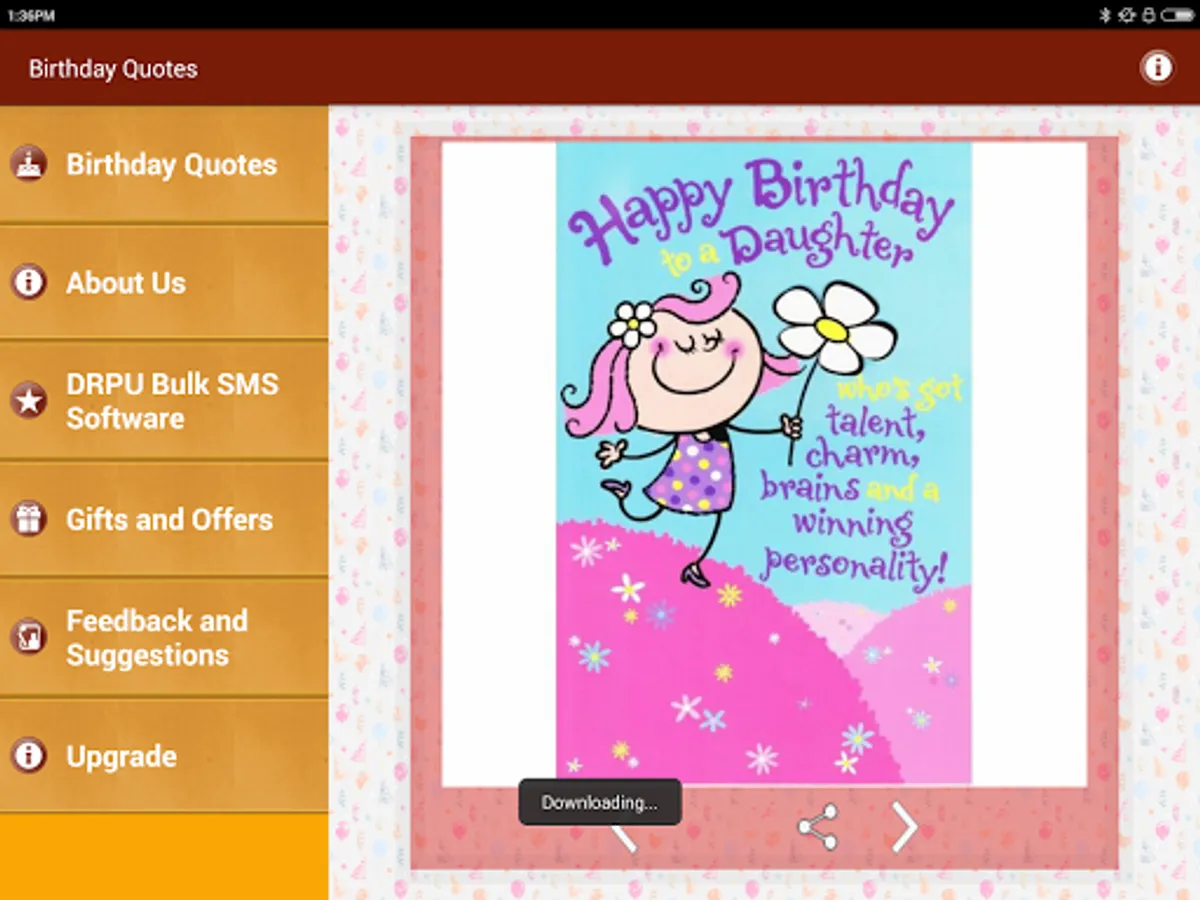Tap the info icon in the top bar

pyautogui.click(x=1157, y=68)
